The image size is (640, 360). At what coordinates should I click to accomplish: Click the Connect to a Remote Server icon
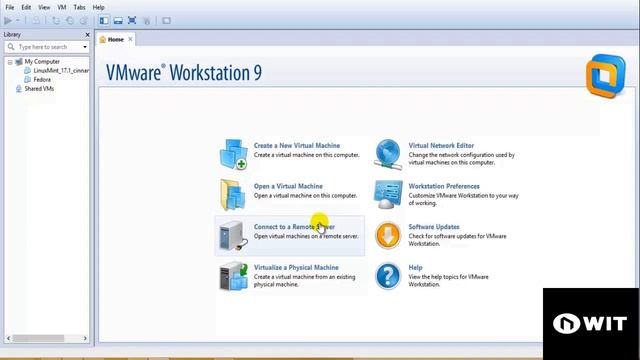[233, 236]
